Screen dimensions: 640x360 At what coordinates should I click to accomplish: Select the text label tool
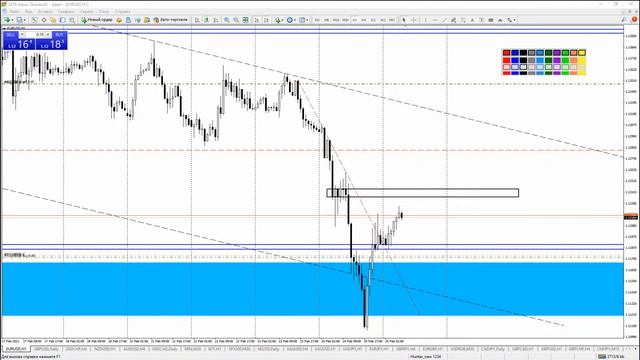pos(482,20)
